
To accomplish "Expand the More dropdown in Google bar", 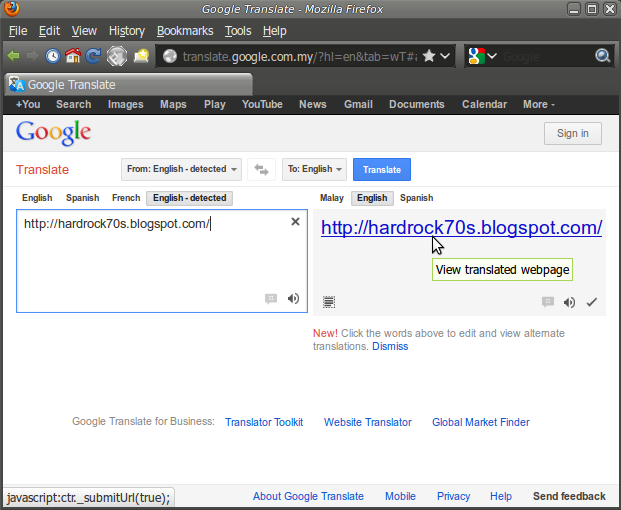I will (539, 104).
